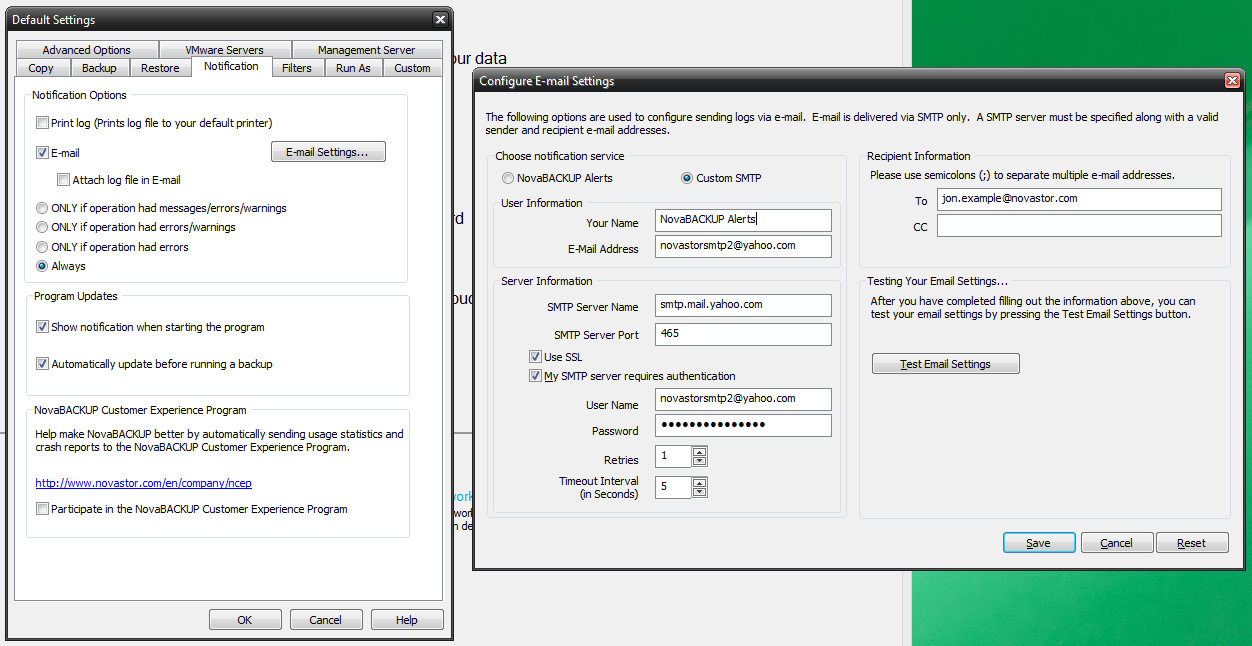Click the Your Name input field
1252x646 pixels.
743,220
